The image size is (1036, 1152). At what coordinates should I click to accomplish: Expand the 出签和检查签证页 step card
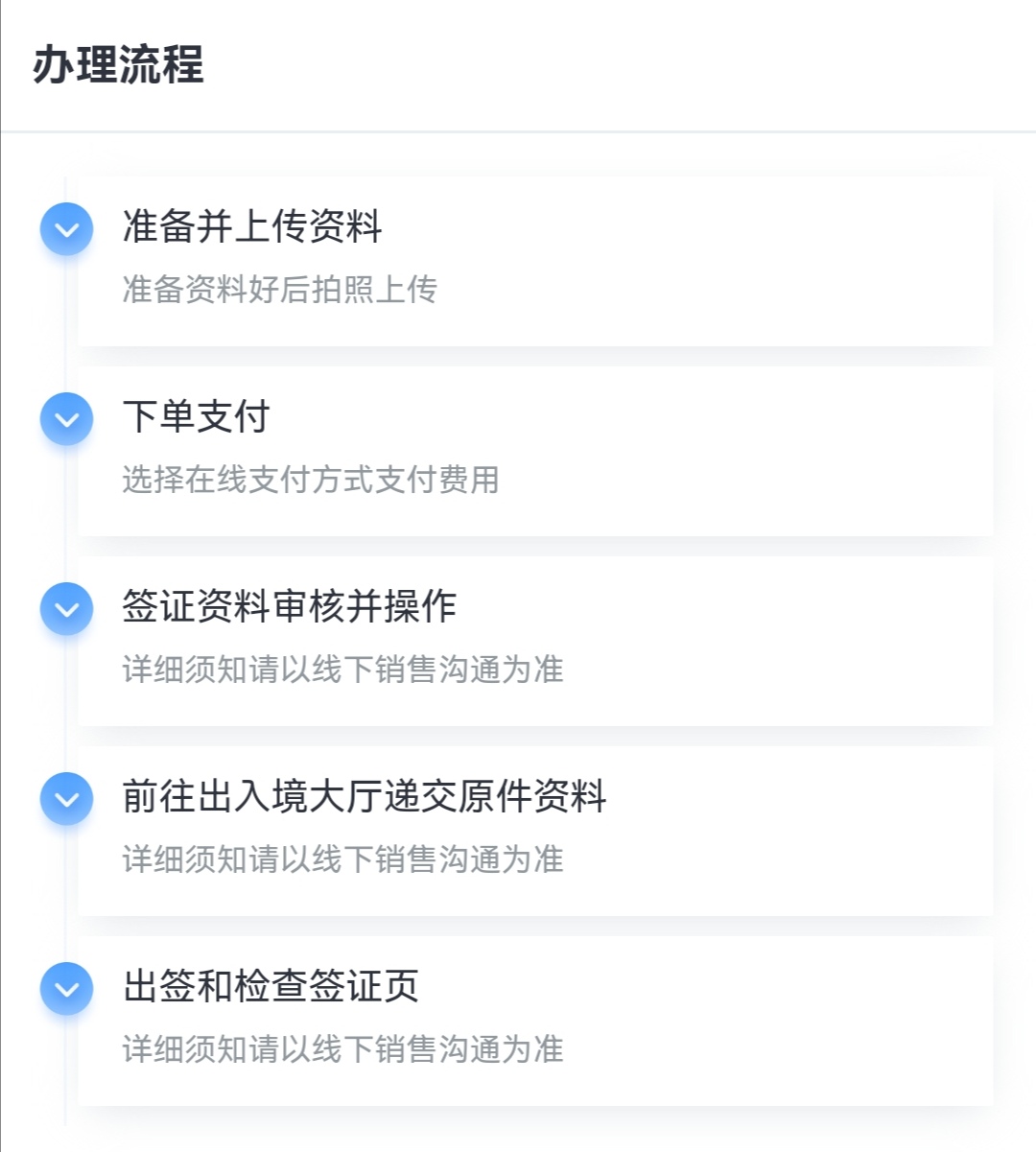tap(535, 1021)
